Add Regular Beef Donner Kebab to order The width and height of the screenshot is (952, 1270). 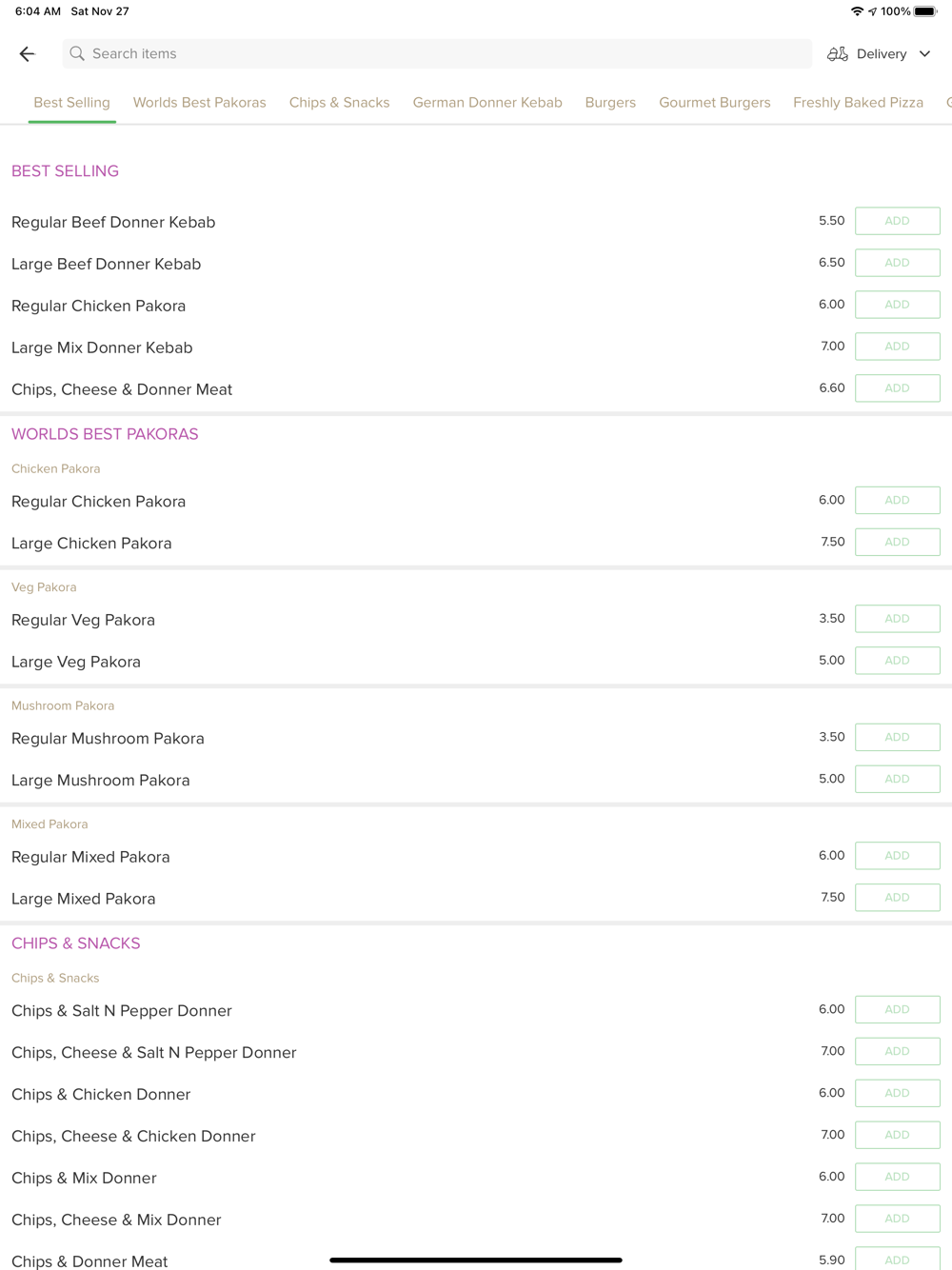click(898, 221)
